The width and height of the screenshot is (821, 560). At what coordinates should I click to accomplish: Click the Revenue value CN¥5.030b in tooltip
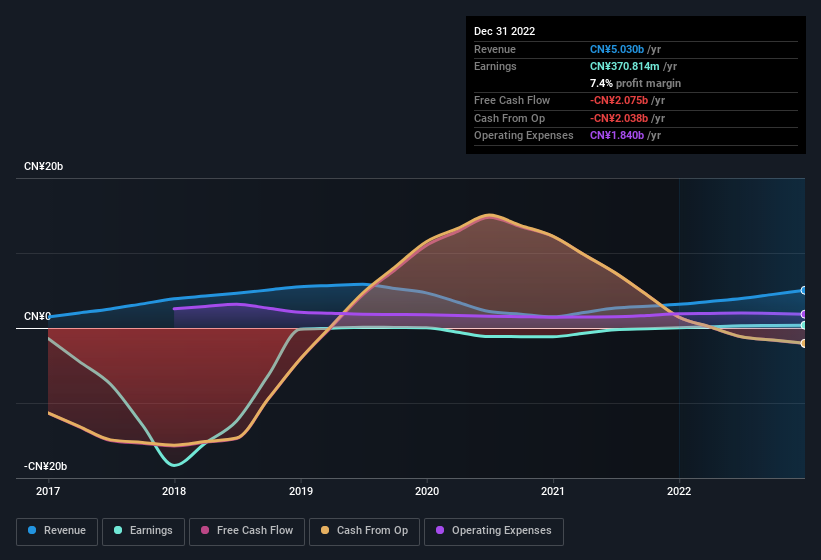pos(617,49)
